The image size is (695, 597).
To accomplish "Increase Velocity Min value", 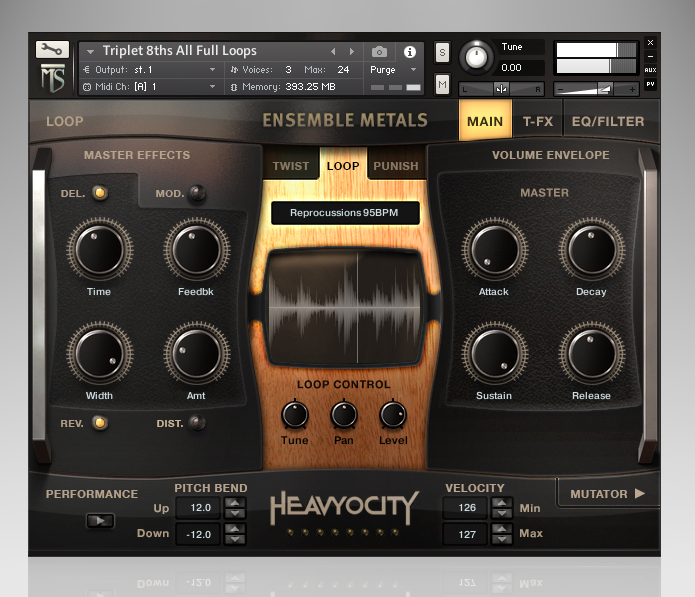I will pyautogui.click(x=502, y=503).
